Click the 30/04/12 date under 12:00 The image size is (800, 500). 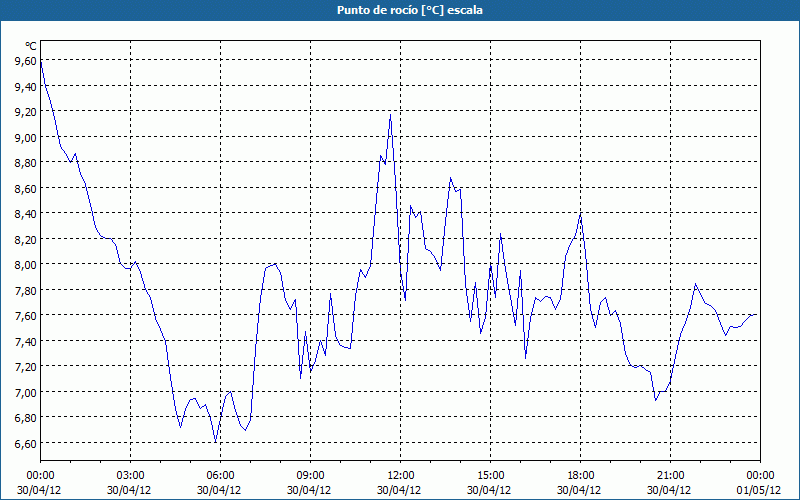[x=399, y=490]
